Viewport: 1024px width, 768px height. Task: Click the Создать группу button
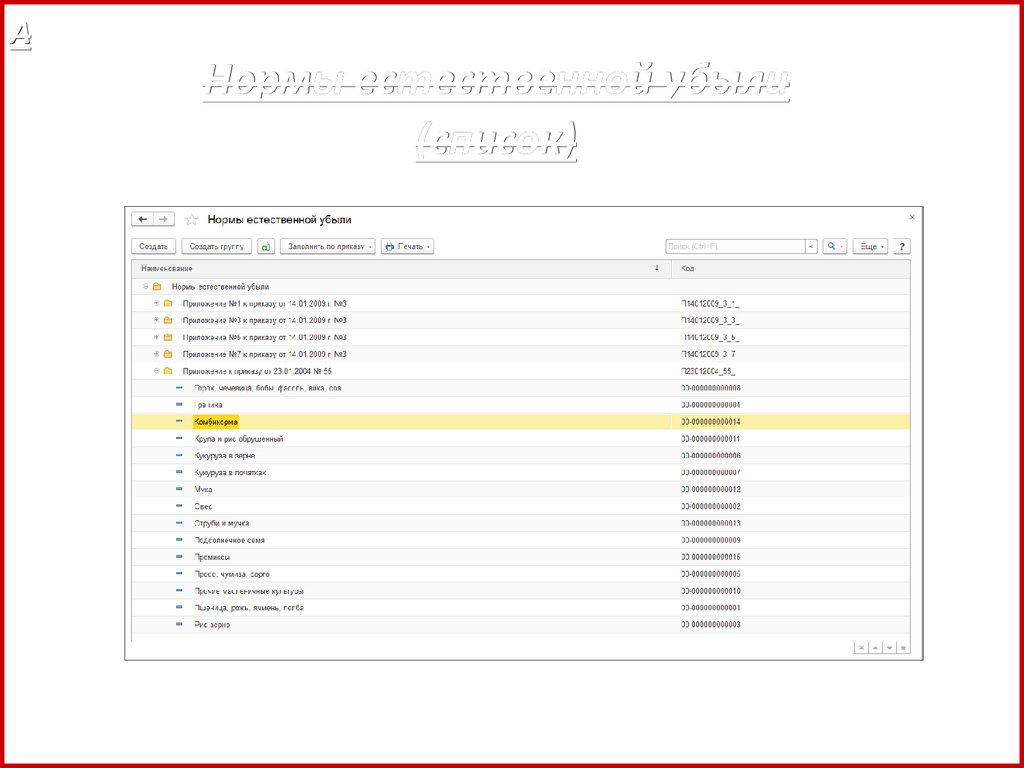pyautogui.click(x=216, y=246)
